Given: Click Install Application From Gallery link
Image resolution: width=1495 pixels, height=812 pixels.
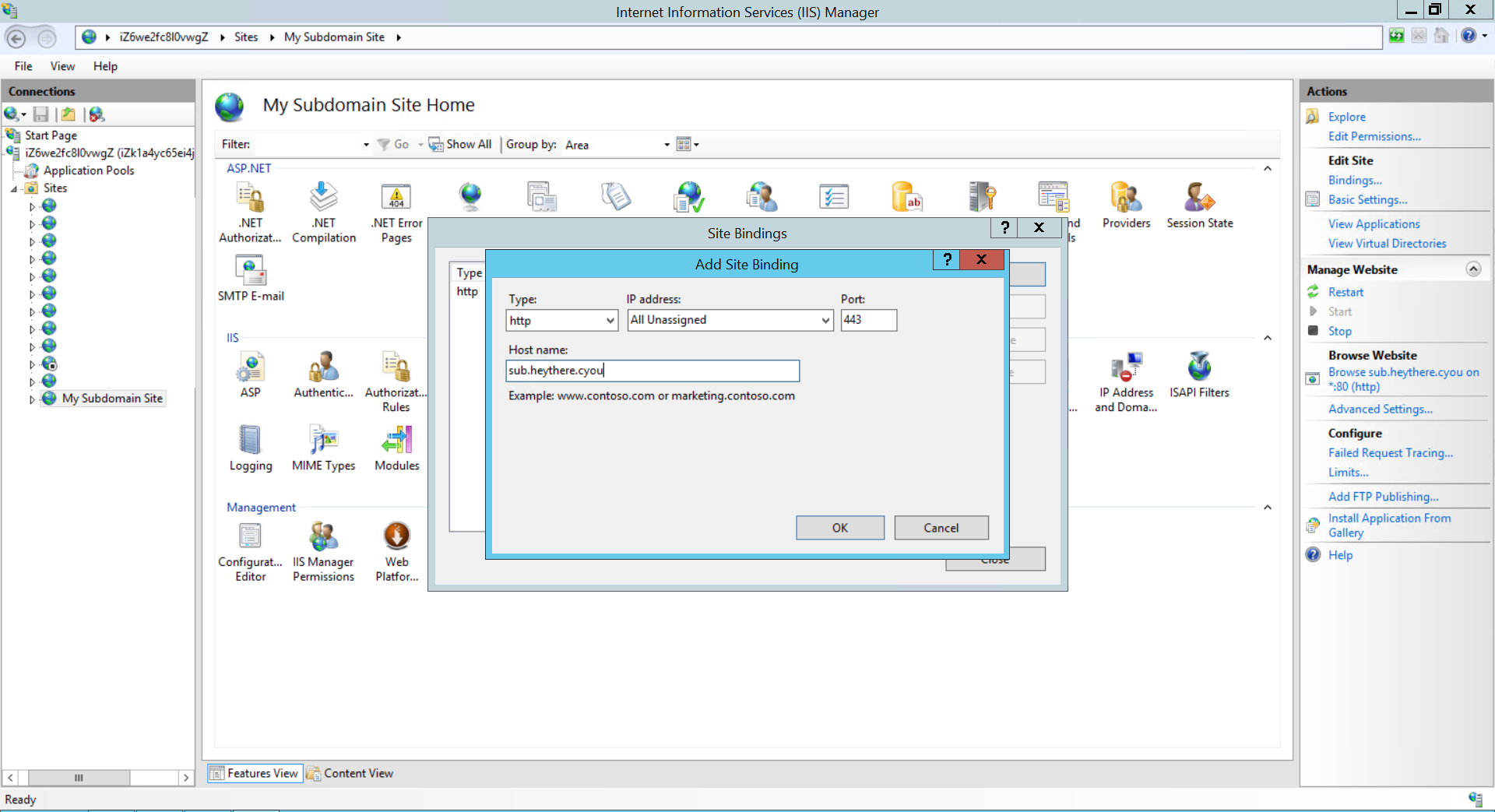Looking at the screenshot, I should click(1389, 526).
